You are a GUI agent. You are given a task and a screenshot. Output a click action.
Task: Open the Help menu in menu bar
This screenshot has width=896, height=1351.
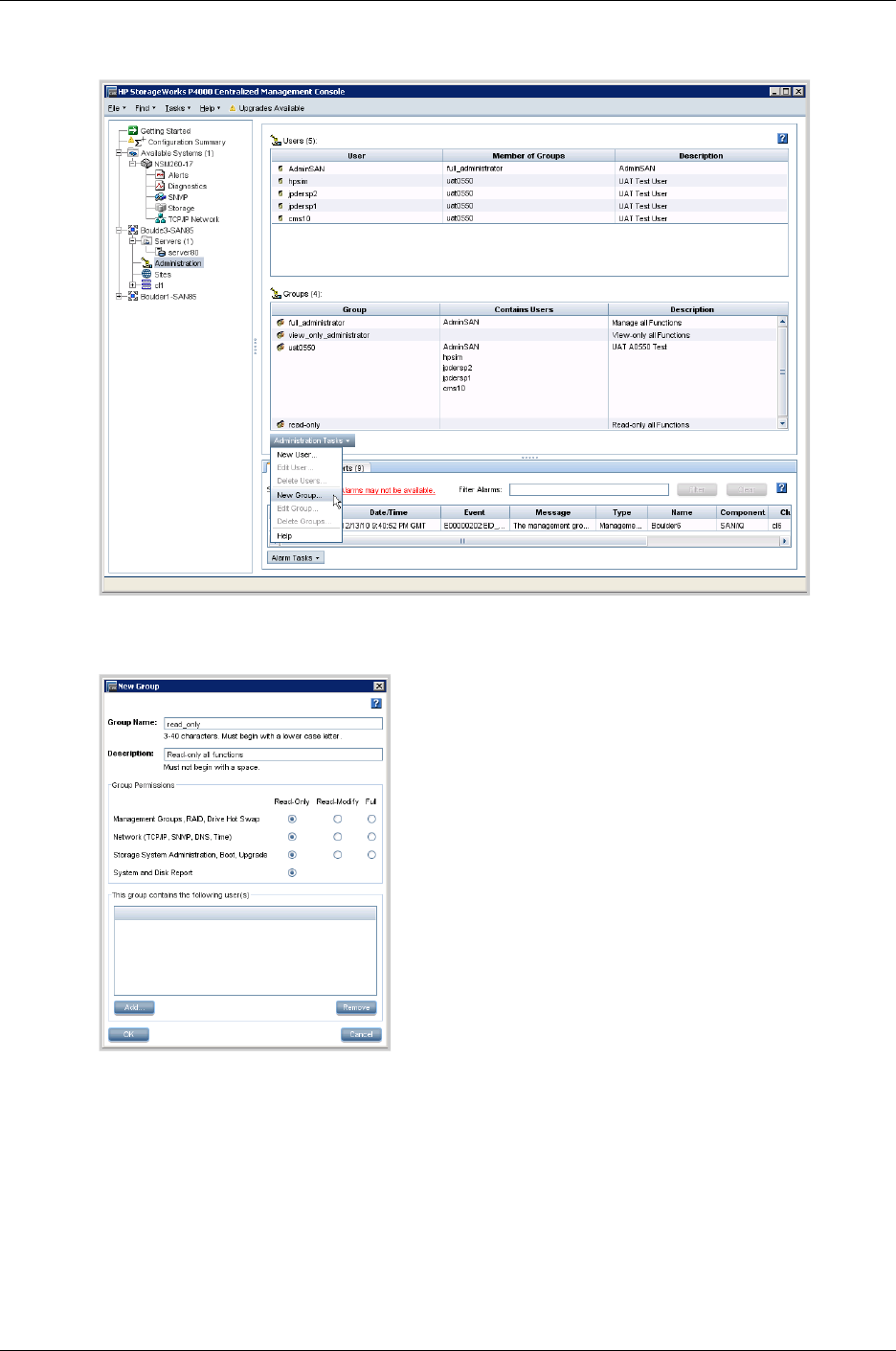(x=210, y=108)
